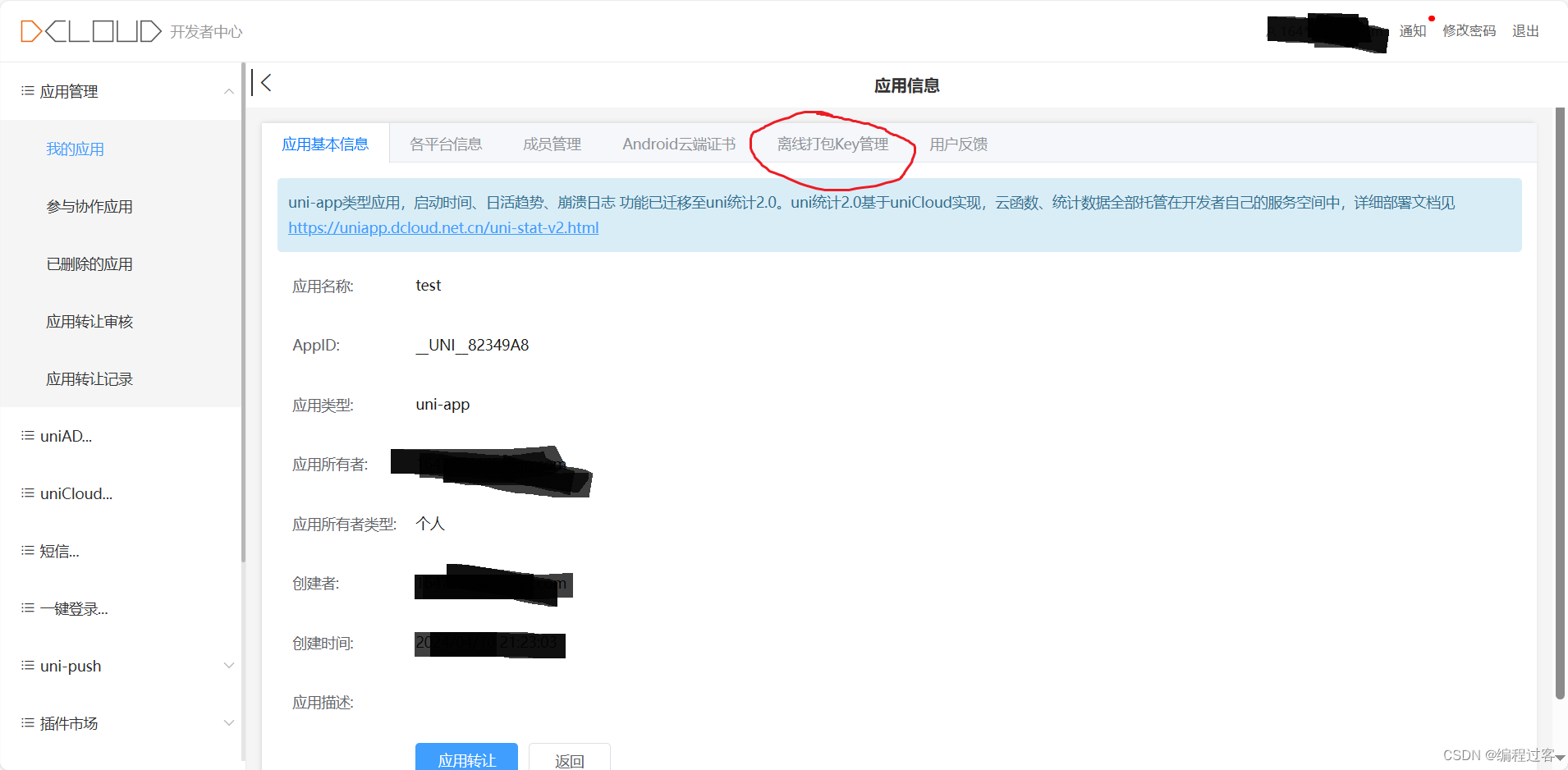Switch to the 用户反馈 tab

(958, 144)
